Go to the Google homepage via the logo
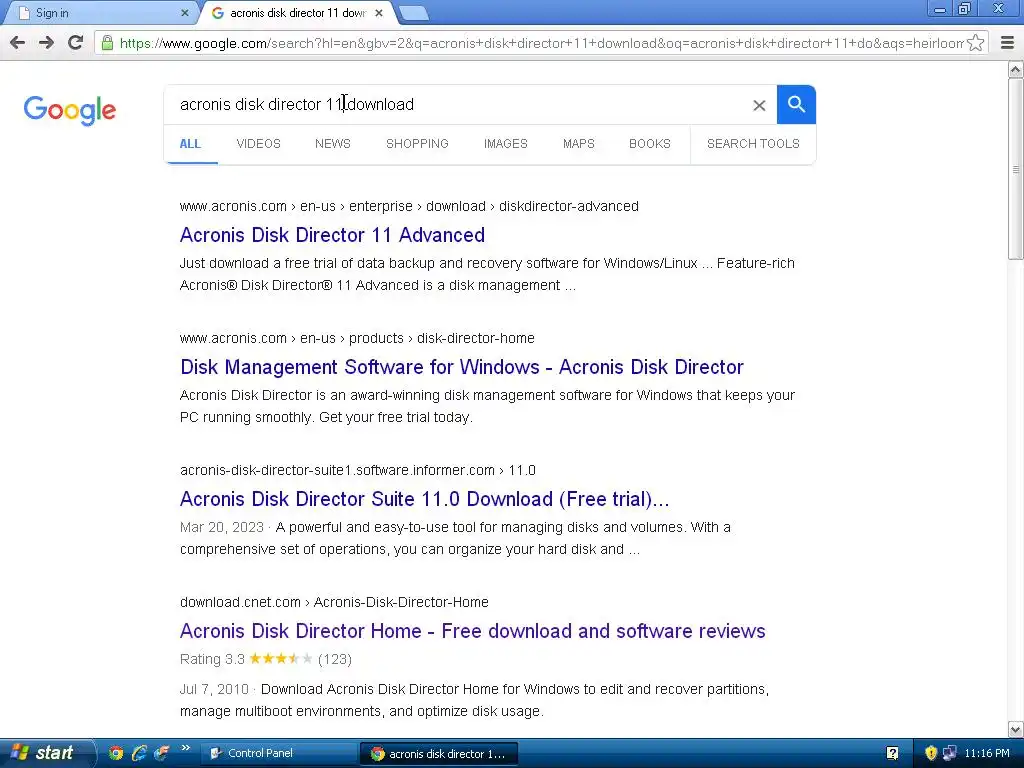The image size is (1024, 768). 70,110
